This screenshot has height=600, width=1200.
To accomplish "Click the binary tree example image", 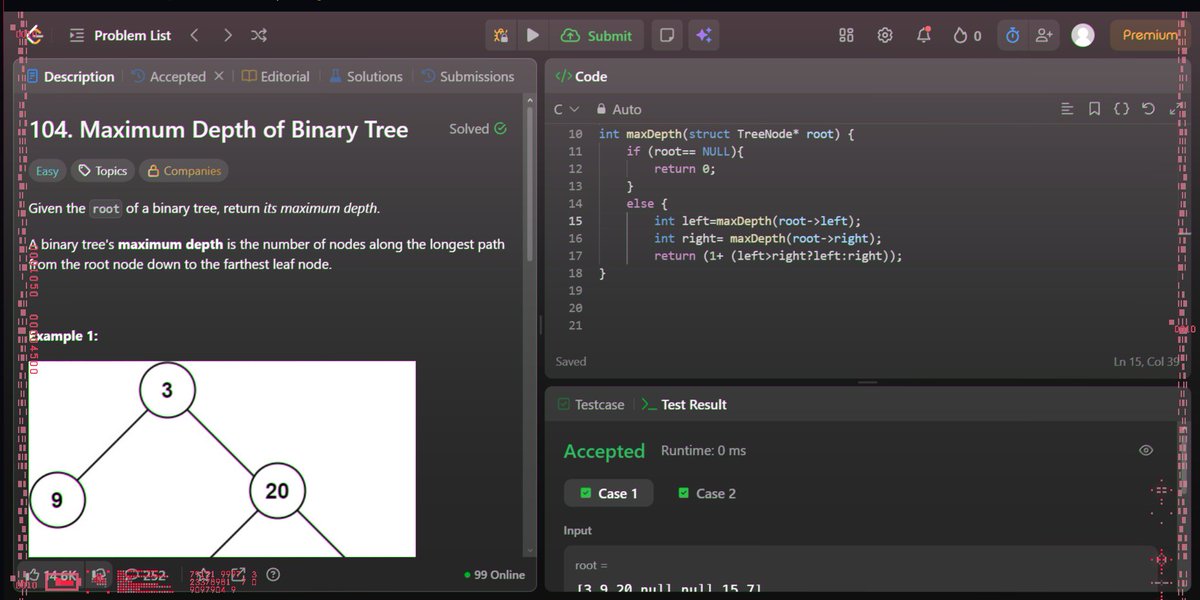I will (x=222, y=459).
